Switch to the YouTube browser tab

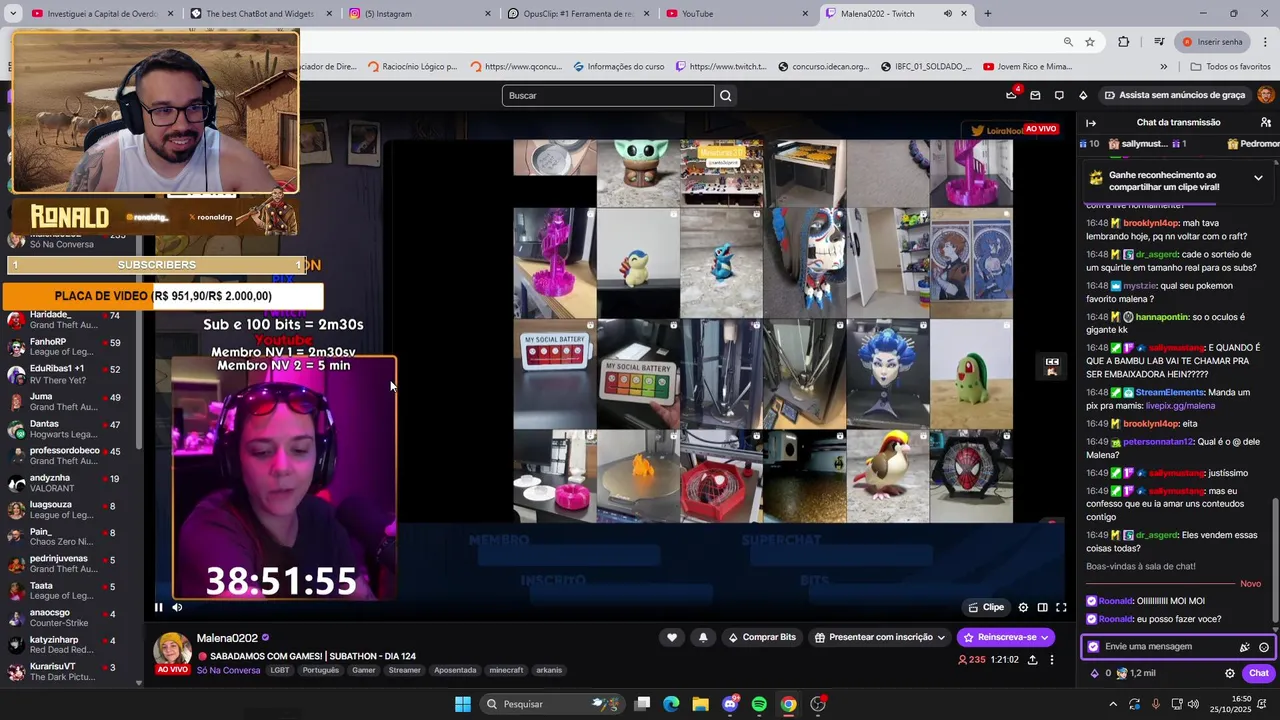pyautogui.click(x=737, y=14)
